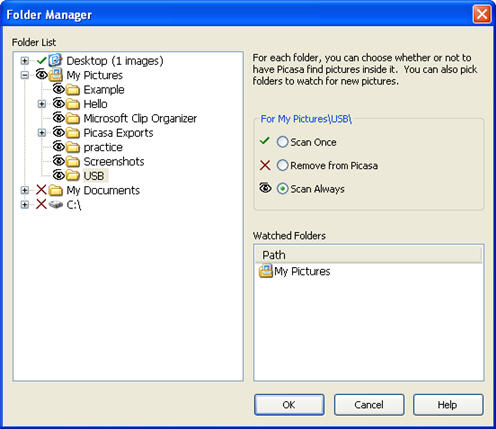Click the My Pictures folder icon in tree
The width and height of the screenshot is (496, 429).
pos(56,75)
